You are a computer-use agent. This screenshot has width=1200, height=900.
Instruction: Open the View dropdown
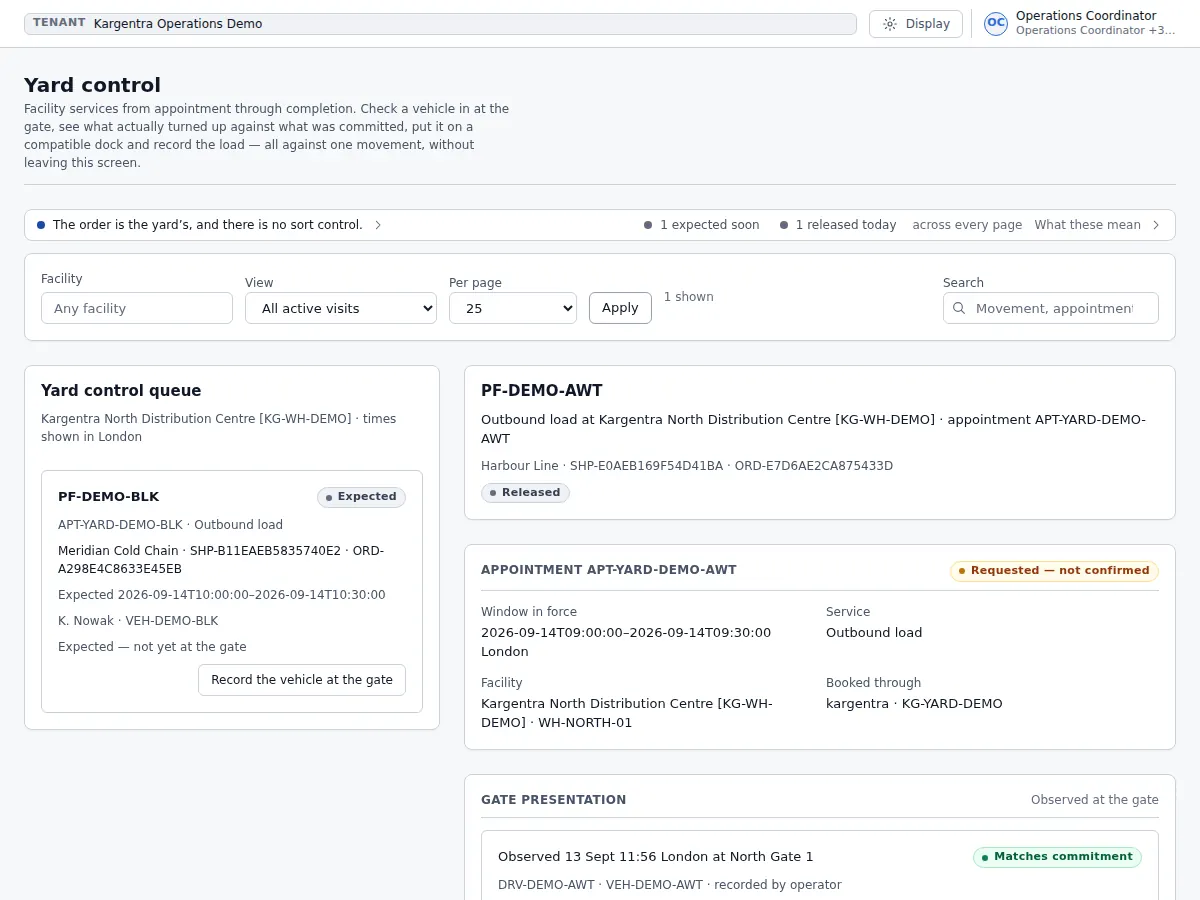(341, 308)
